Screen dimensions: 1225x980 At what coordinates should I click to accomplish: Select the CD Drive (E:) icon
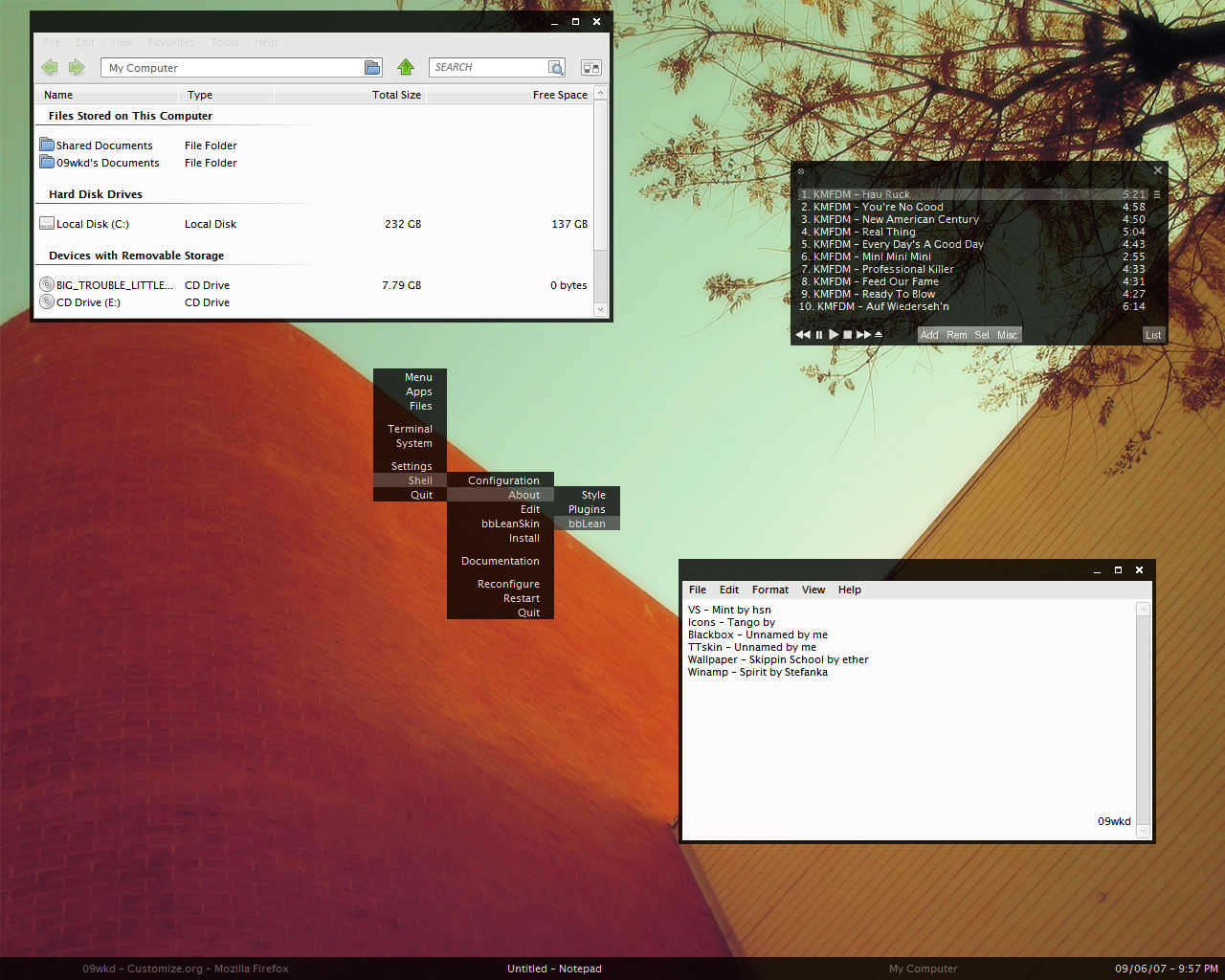47,301
